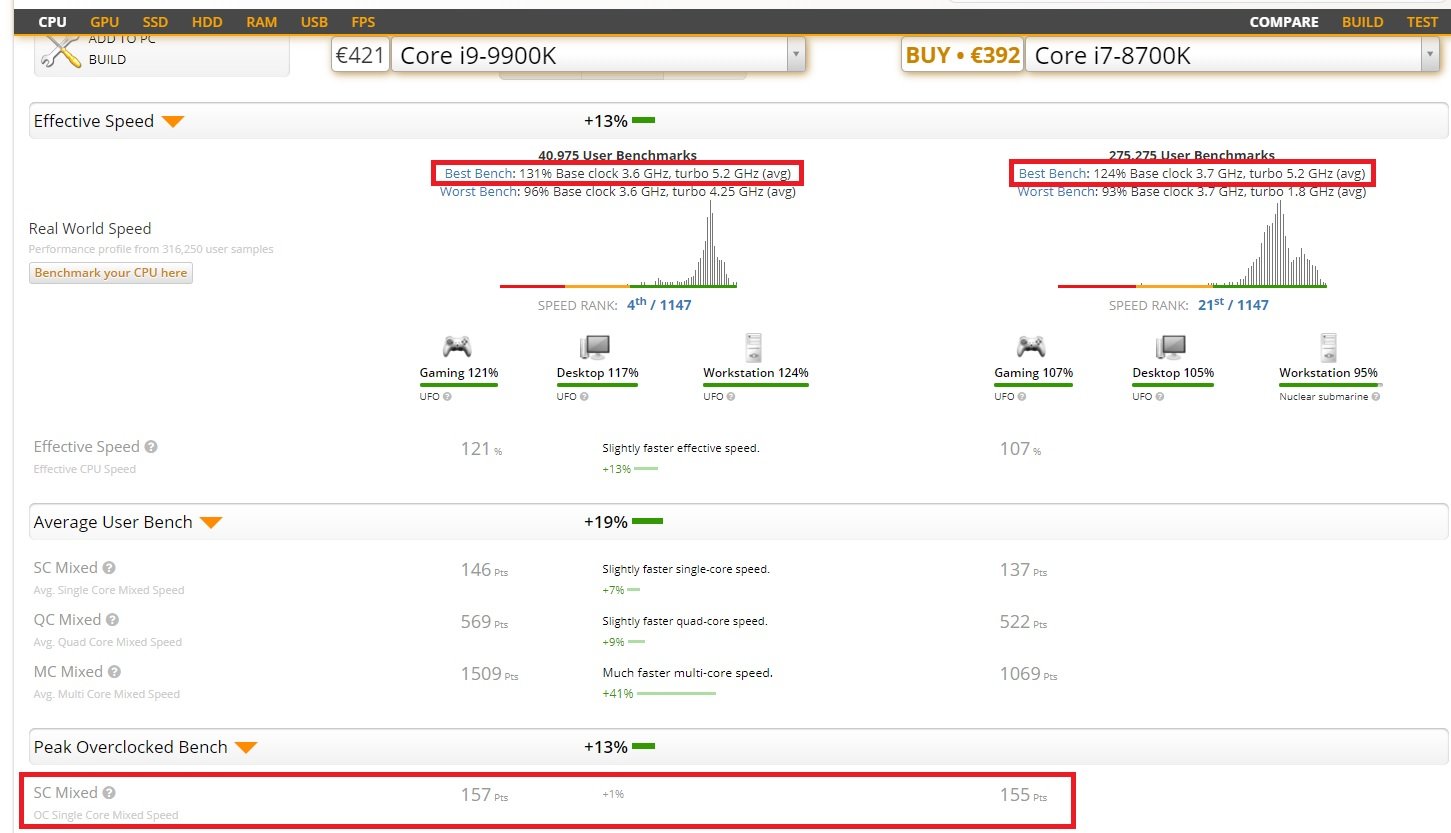Click the Benchmark your CPU here button
Viewport: 1451px width, 833px height.
tap(111, 273)
